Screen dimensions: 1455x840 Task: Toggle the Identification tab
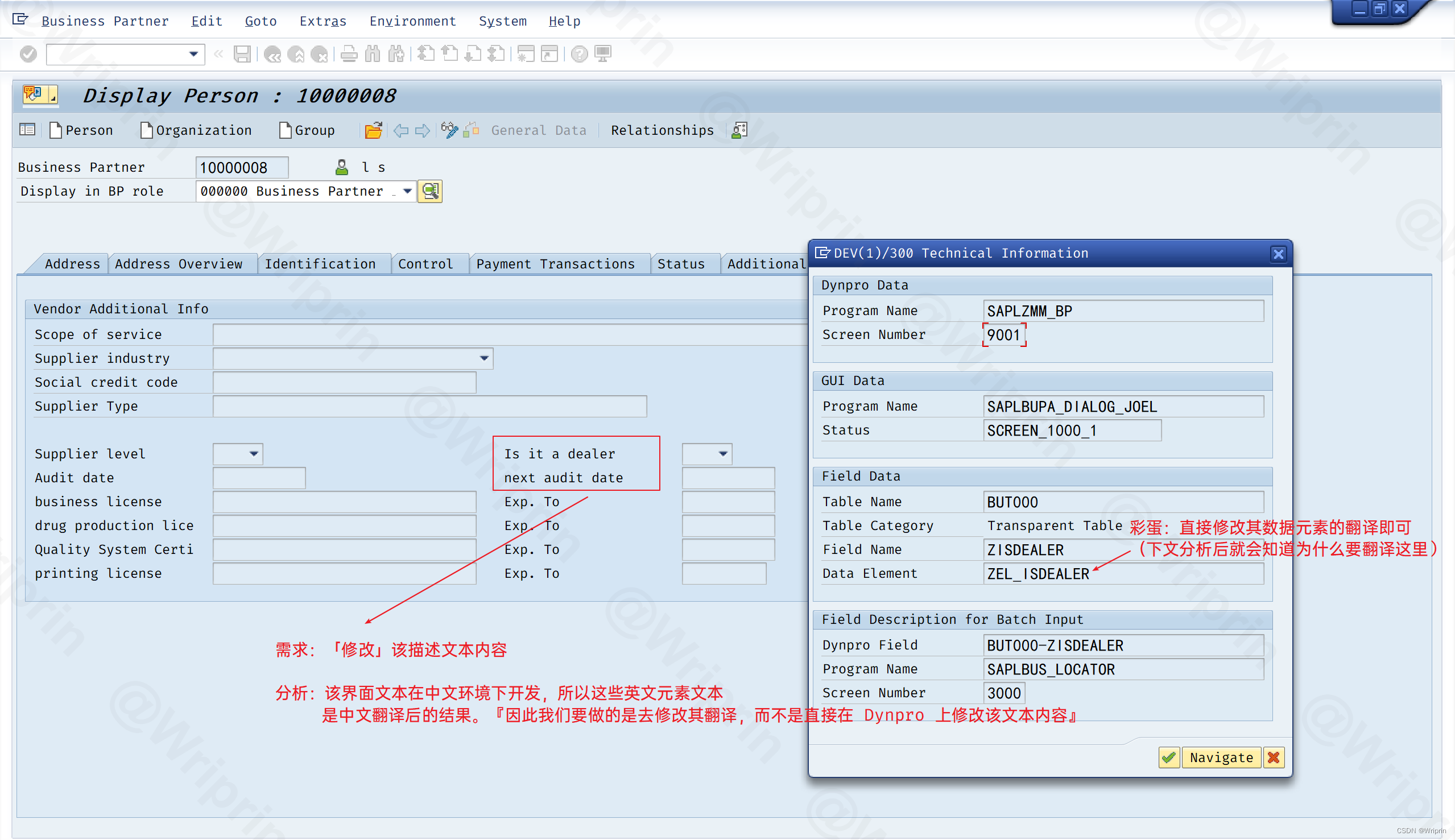click(x=320, y=263)
